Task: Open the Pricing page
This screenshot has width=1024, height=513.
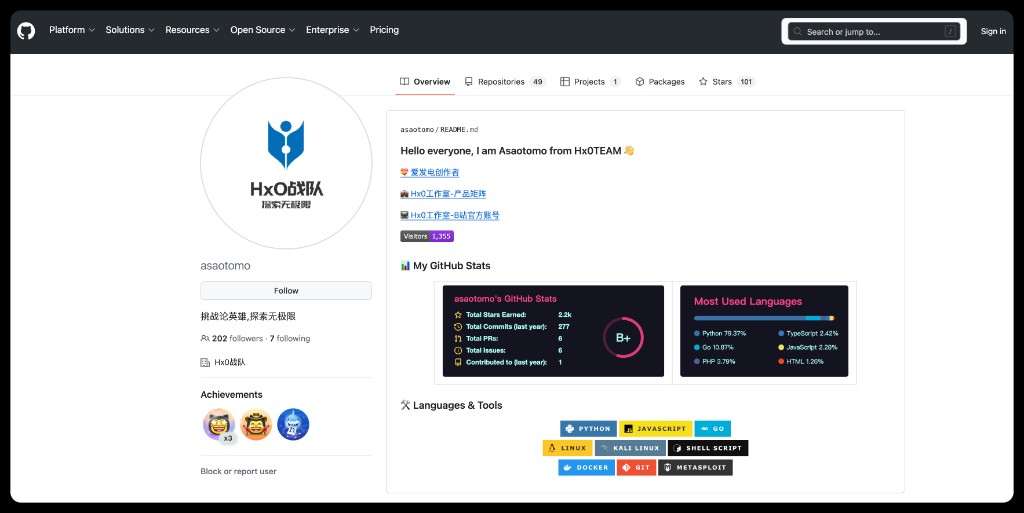Action: click(384, 30)
